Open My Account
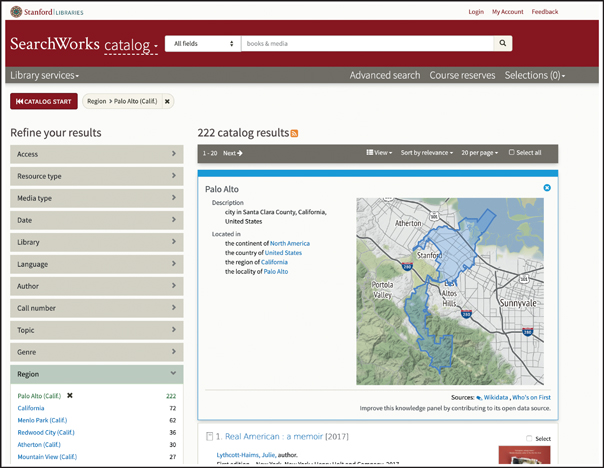 tap(507, 12)
